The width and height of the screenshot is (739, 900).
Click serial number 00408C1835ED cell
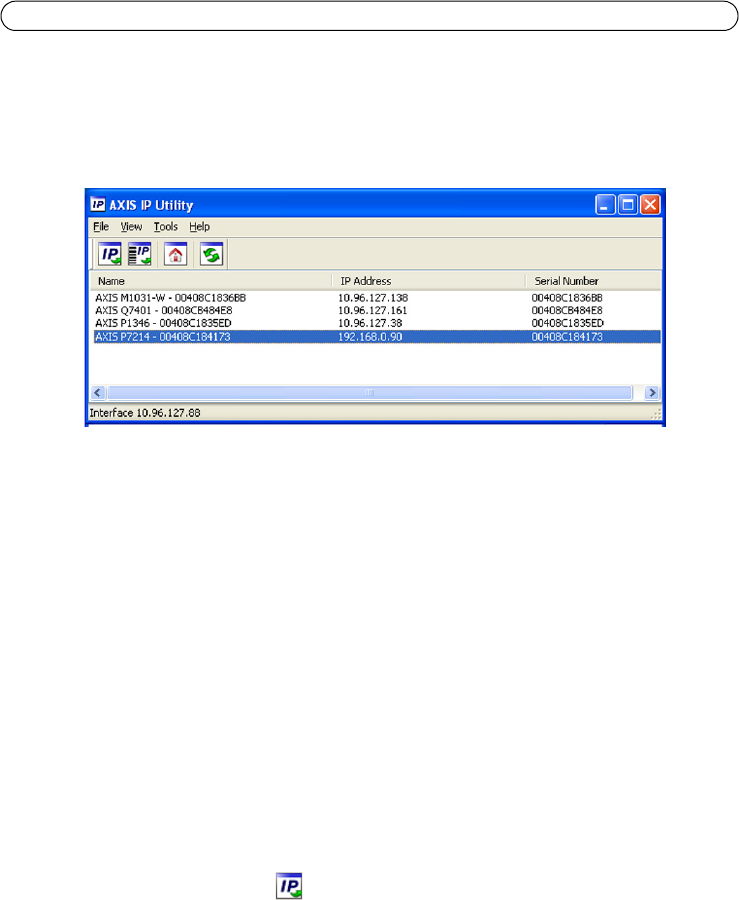[567, 323]
